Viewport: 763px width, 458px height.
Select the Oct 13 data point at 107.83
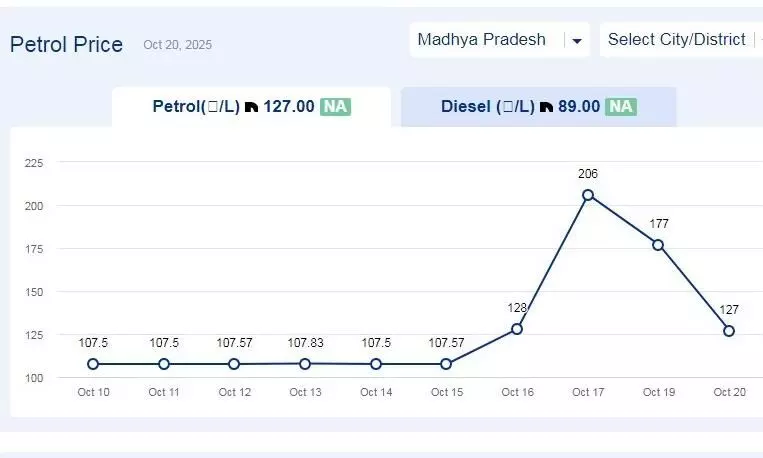tap(305, 364)
